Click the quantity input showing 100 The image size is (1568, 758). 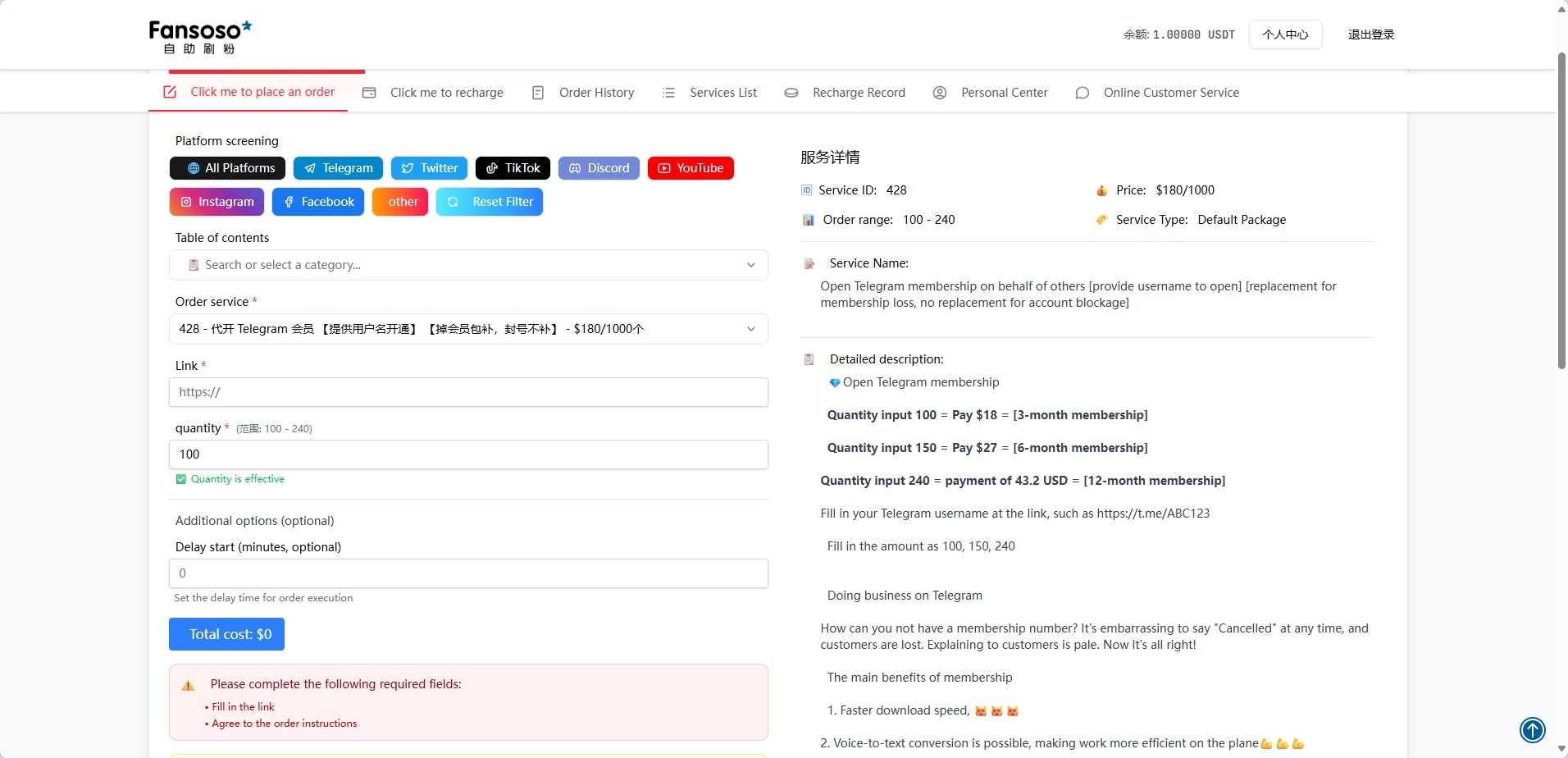(468, 454)
